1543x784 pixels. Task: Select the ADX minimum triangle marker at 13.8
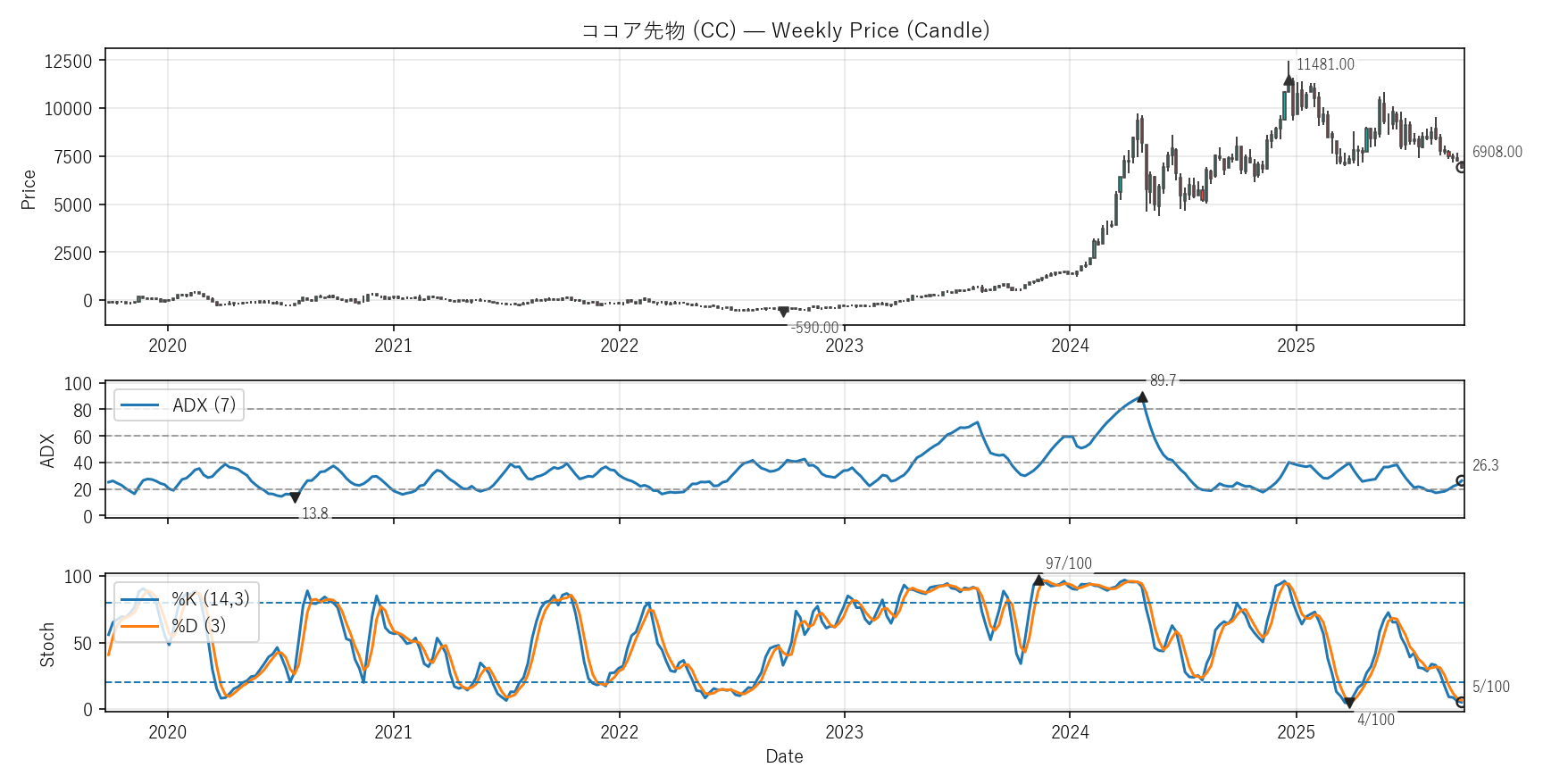coord(295,497)
